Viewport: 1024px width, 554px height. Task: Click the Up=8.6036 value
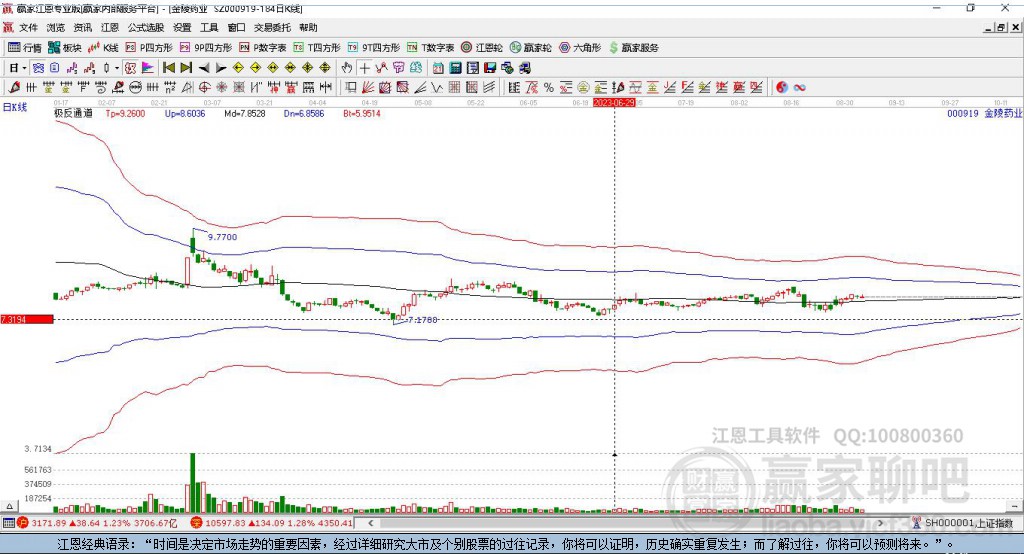point(185,113)
